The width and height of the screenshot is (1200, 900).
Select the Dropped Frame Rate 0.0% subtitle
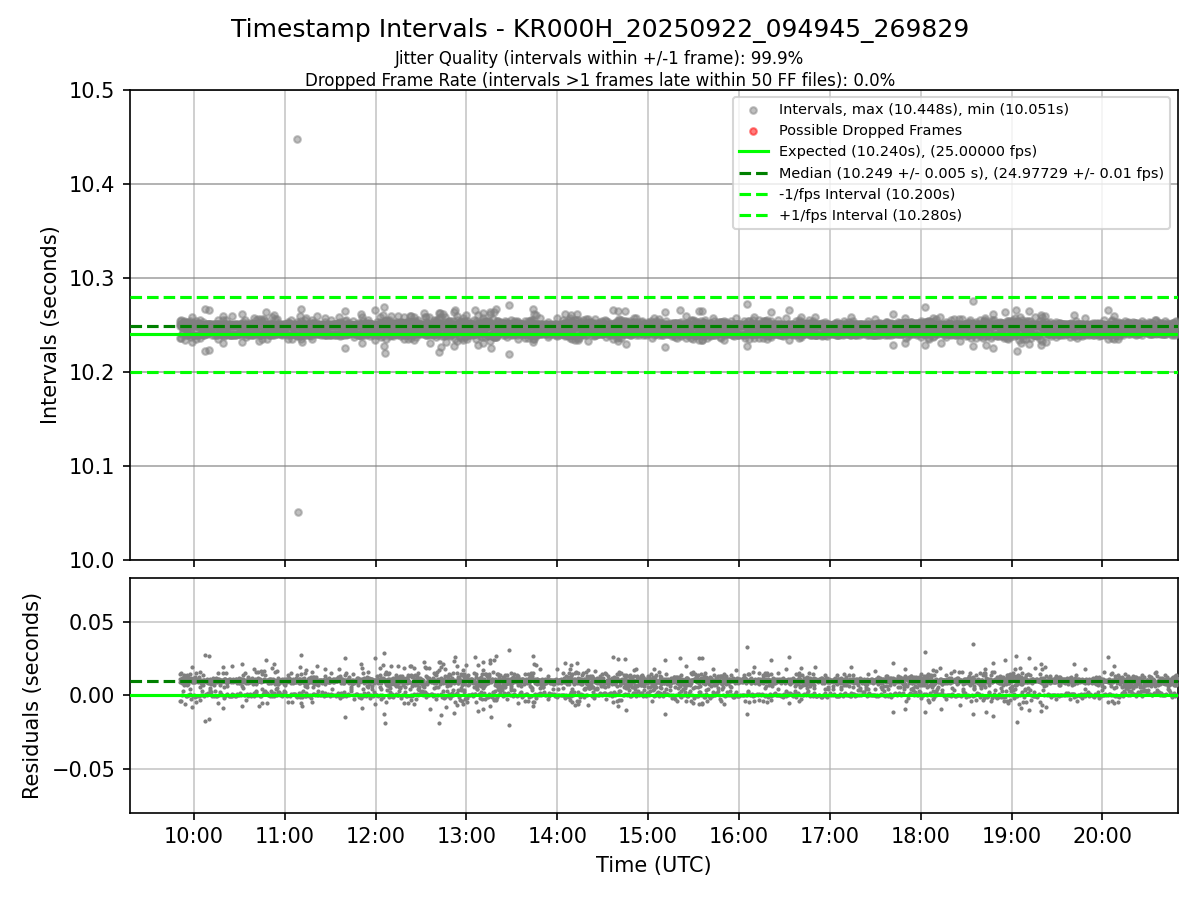point(600,79)
